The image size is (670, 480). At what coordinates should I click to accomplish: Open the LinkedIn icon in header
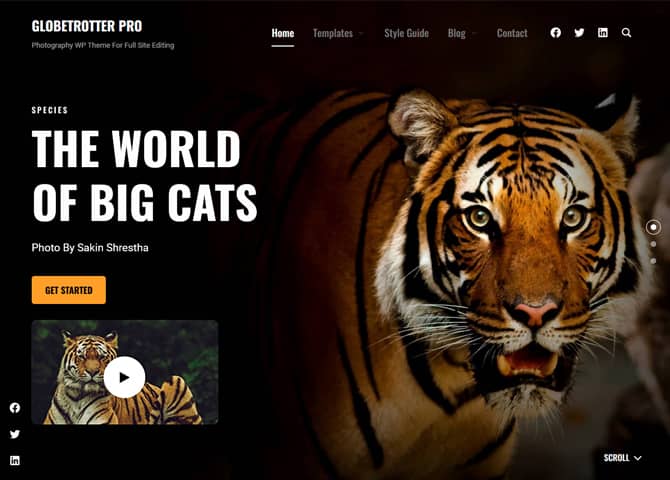coord(602,32)
